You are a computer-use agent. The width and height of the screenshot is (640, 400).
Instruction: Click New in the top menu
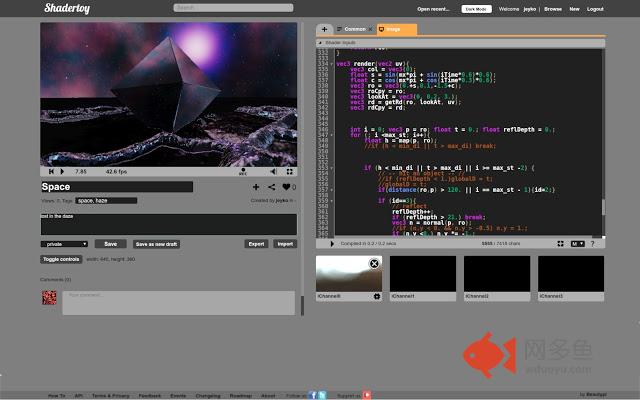[574, 9]
